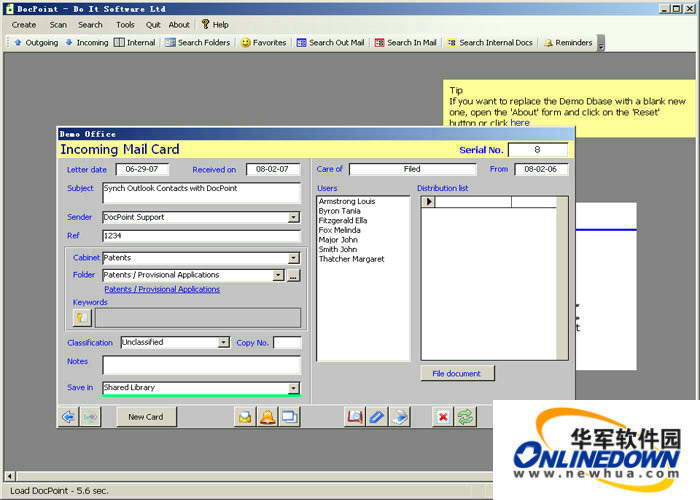The height and width of the screenshot is (500, 700).
Task: Select user Fitzgerald Ella
Action: tap(342, 221)
